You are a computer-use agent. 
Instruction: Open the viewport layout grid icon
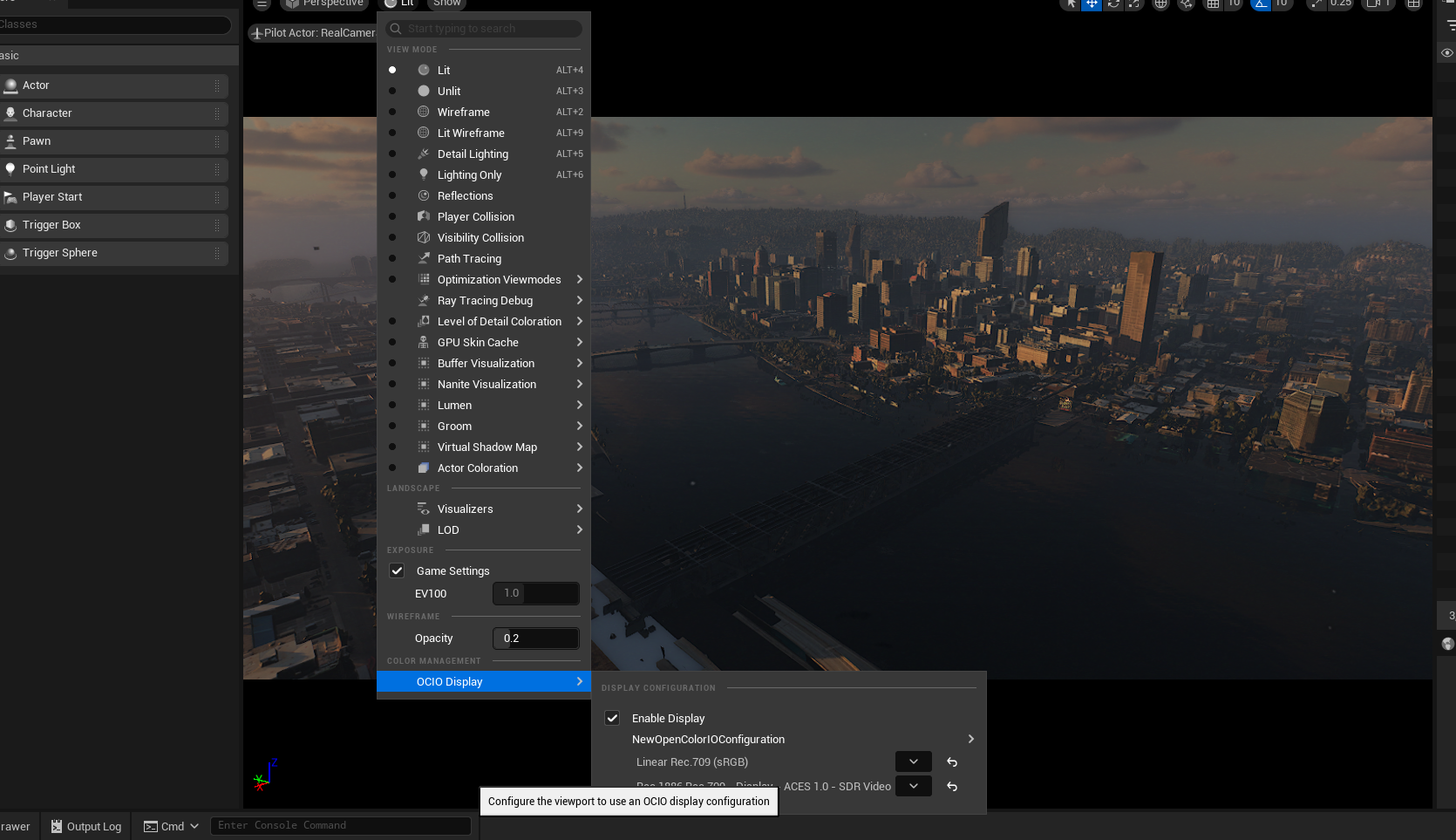(x=1413, y=3)
